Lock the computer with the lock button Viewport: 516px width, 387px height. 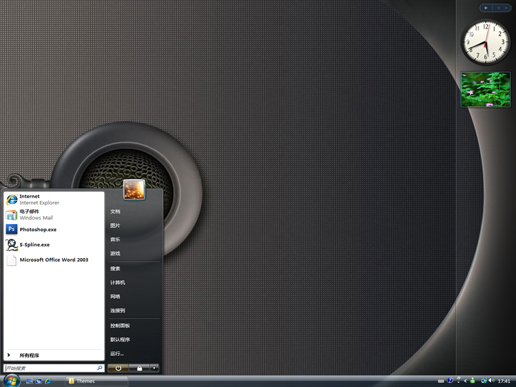click(139, 368)
